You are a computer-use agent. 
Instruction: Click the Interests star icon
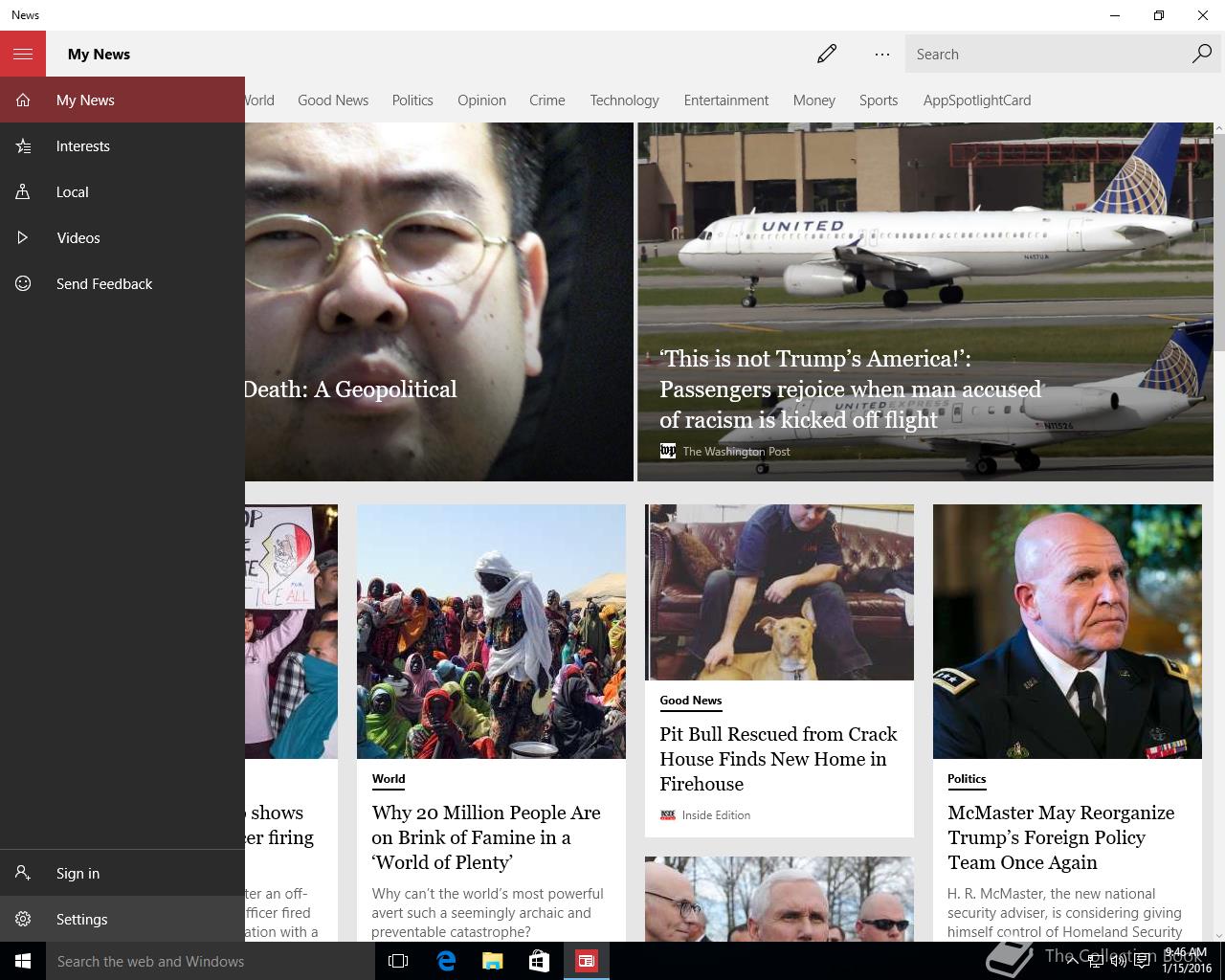[x=23, y=145]
